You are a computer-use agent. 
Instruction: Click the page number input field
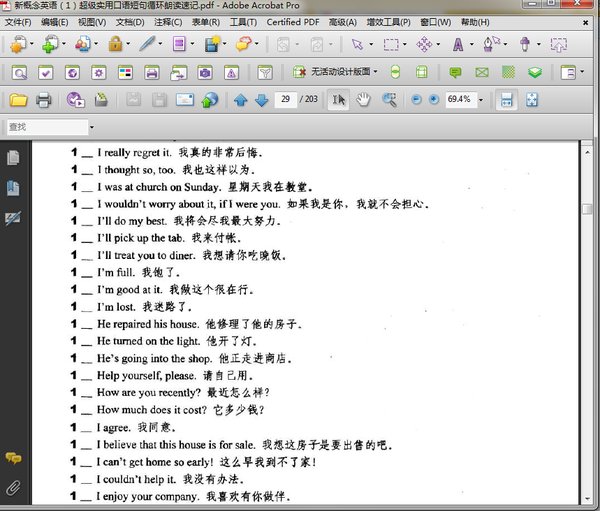click(x=285, y=100)
